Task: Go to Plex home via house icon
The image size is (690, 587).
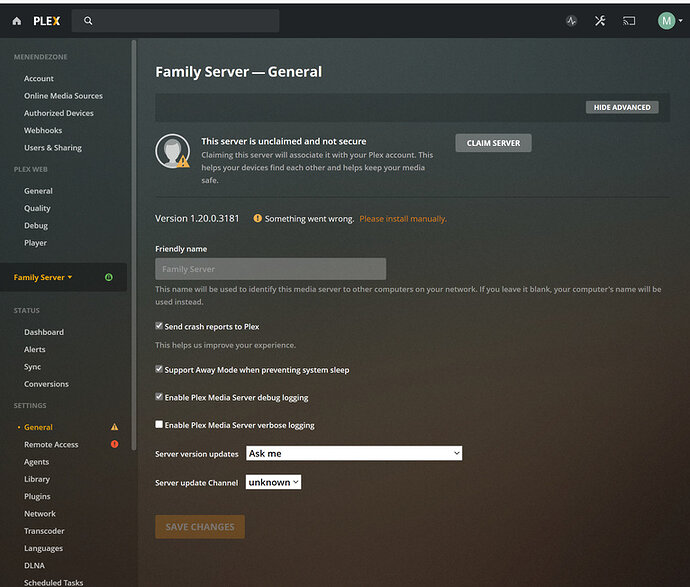Action: point(17,21)
